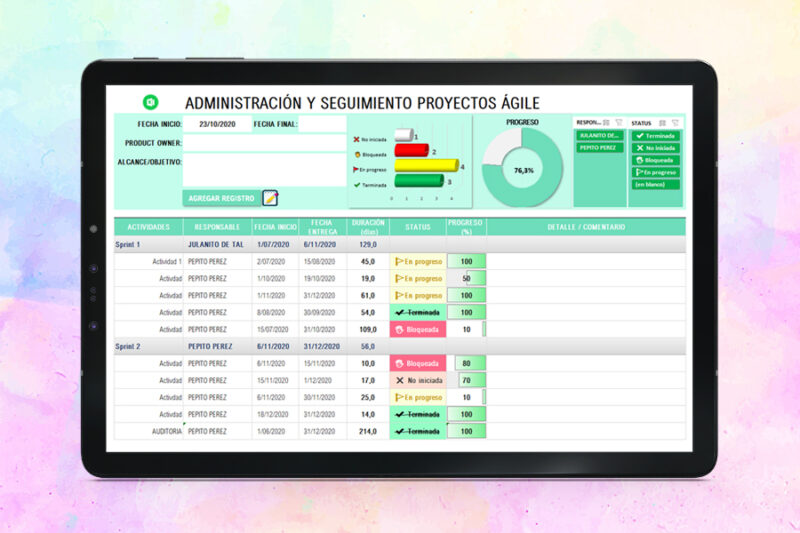This screenshot has width=800, height=533.
Task: Click En progreso status for duration 45,0 row
Action: (x=418, y=262)
